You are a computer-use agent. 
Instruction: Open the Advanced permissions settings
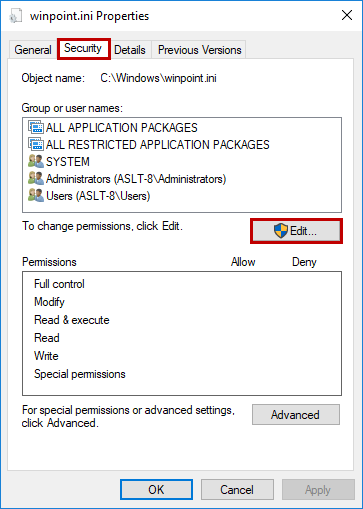click(x=296, y=415)
